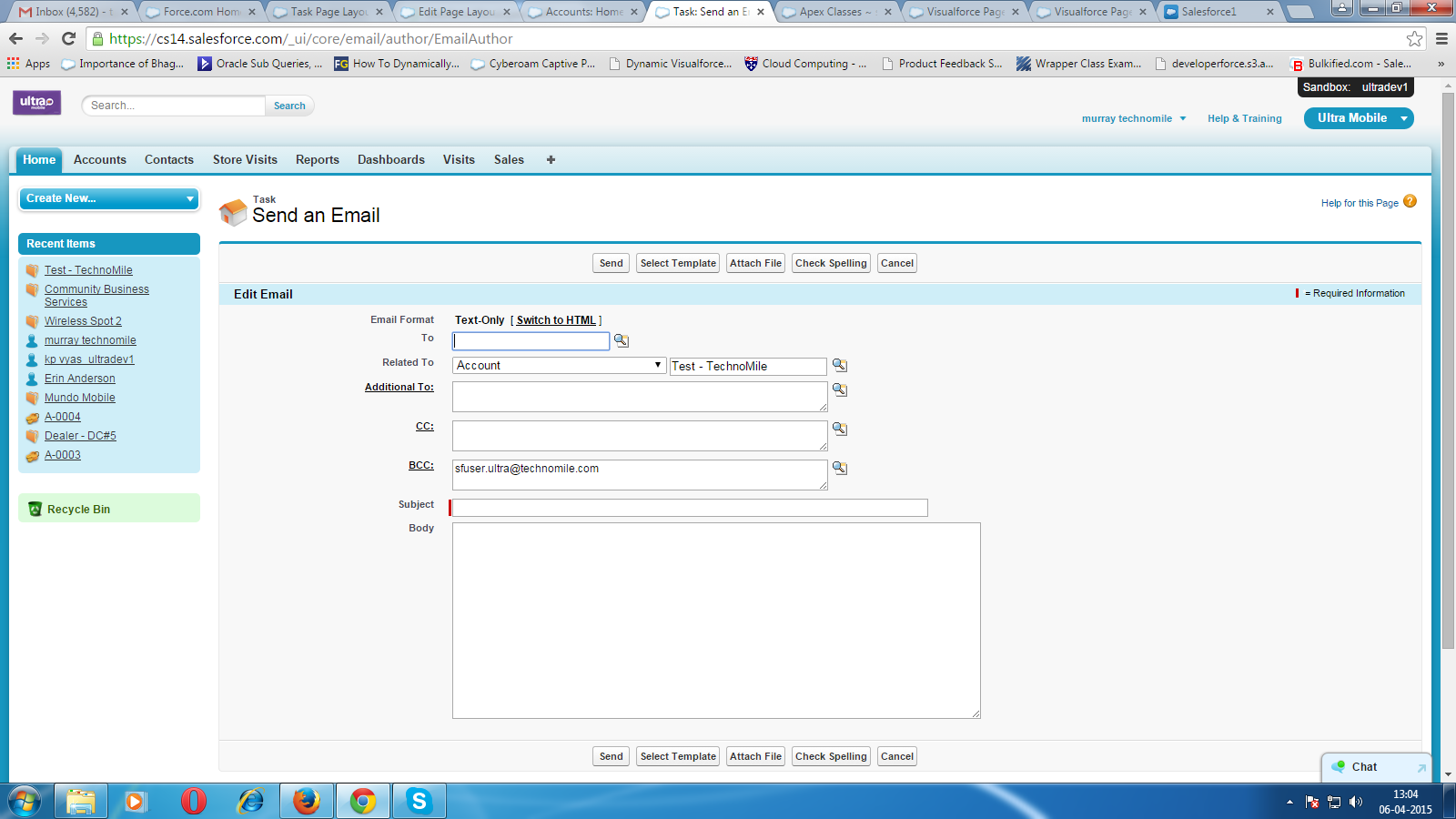Open Opera from the taskbar
The height and width of the screenshot is (819, 1456).
[194, 801]
